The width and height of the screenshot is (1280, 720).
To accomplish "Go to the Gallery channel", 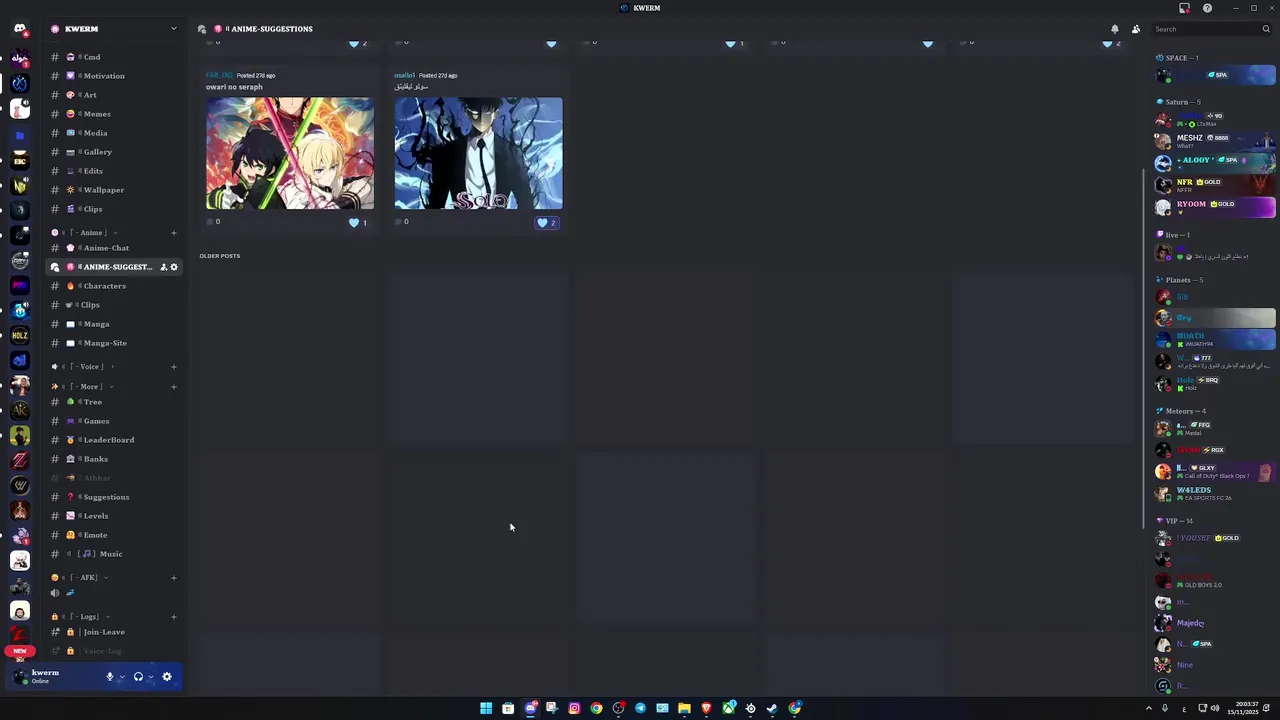I will point(115,152).
